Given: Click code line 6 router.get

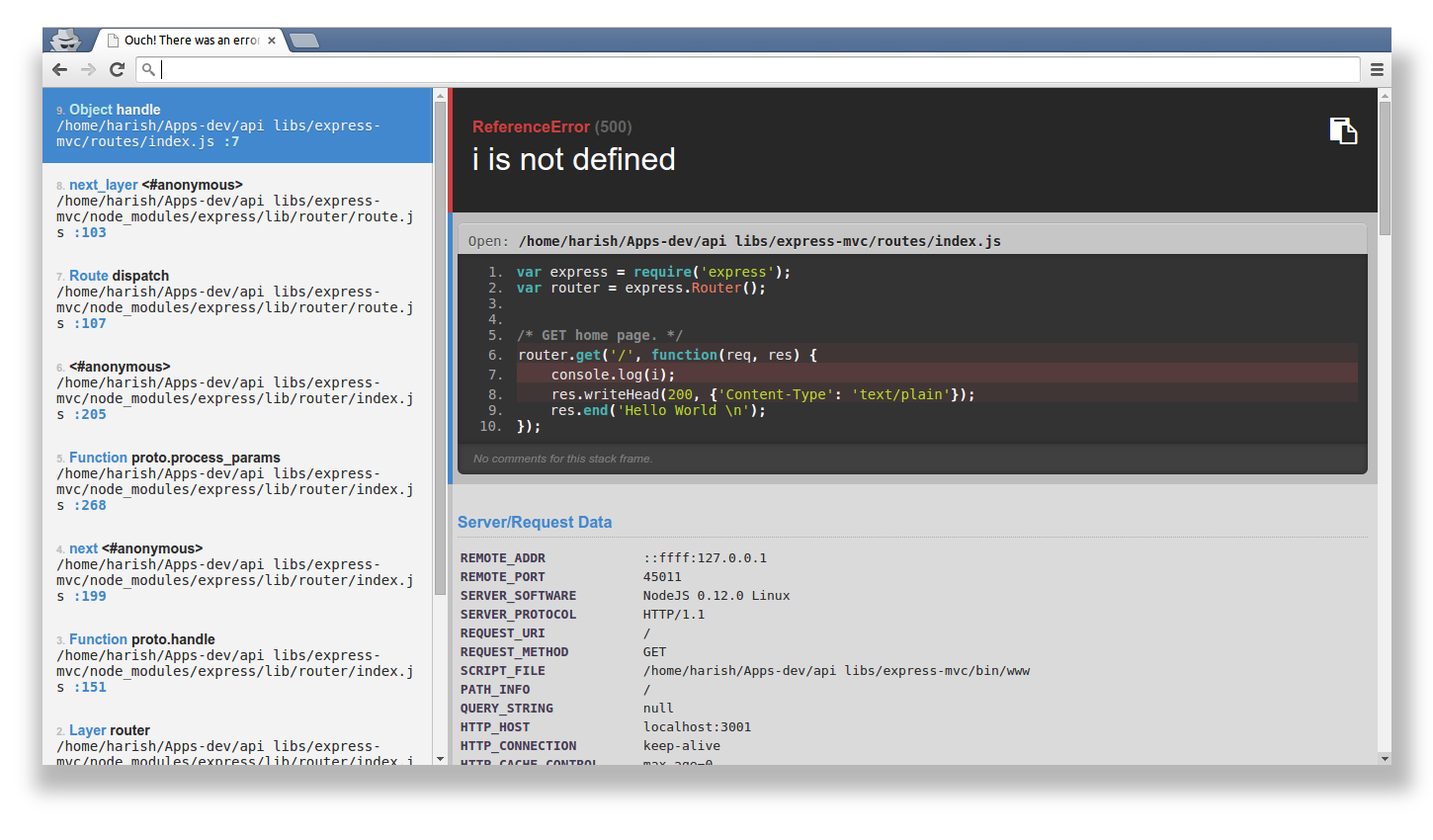Looking at the screenshot, I should click(667, 355).
